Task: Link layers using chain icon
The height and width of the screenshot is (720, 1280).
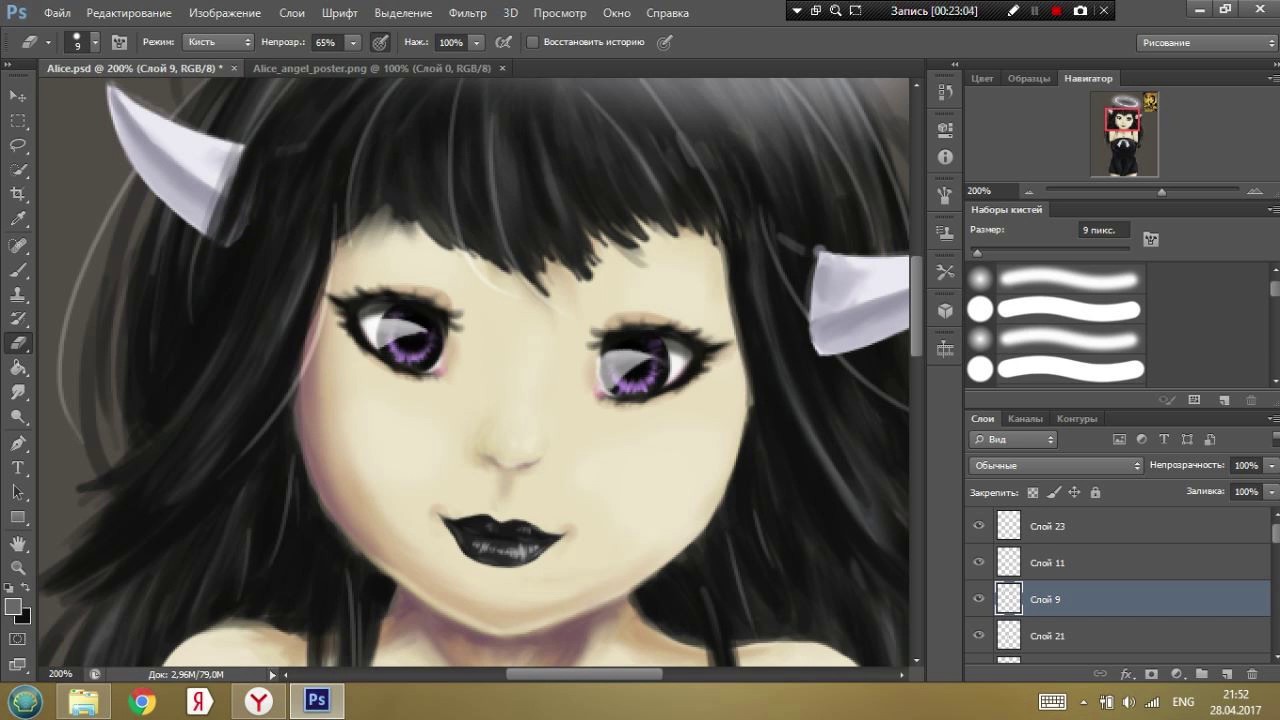Action: [1100, 675]
